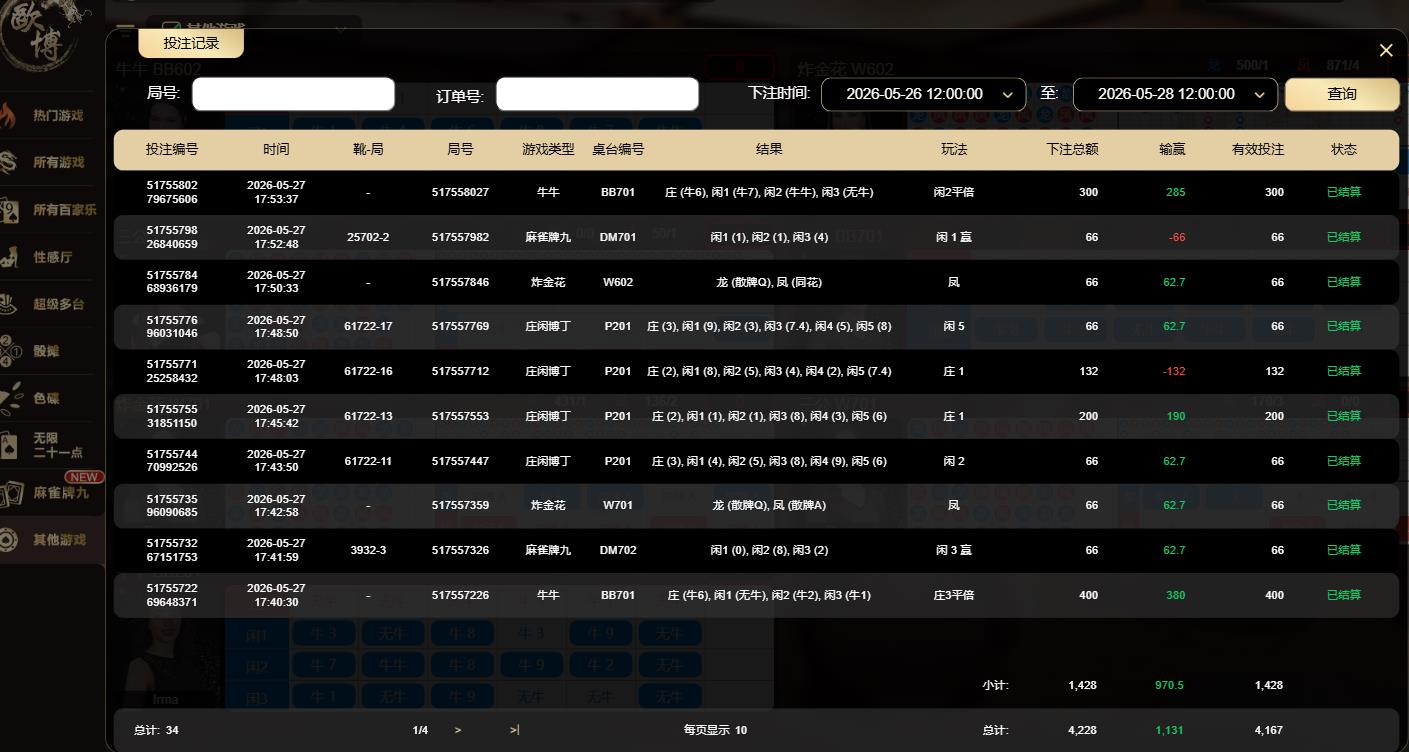The width and height of the screenshot is (1409, 752).
Task: Click the 热门游戏 menu label
Action: [x=58, y=116]
